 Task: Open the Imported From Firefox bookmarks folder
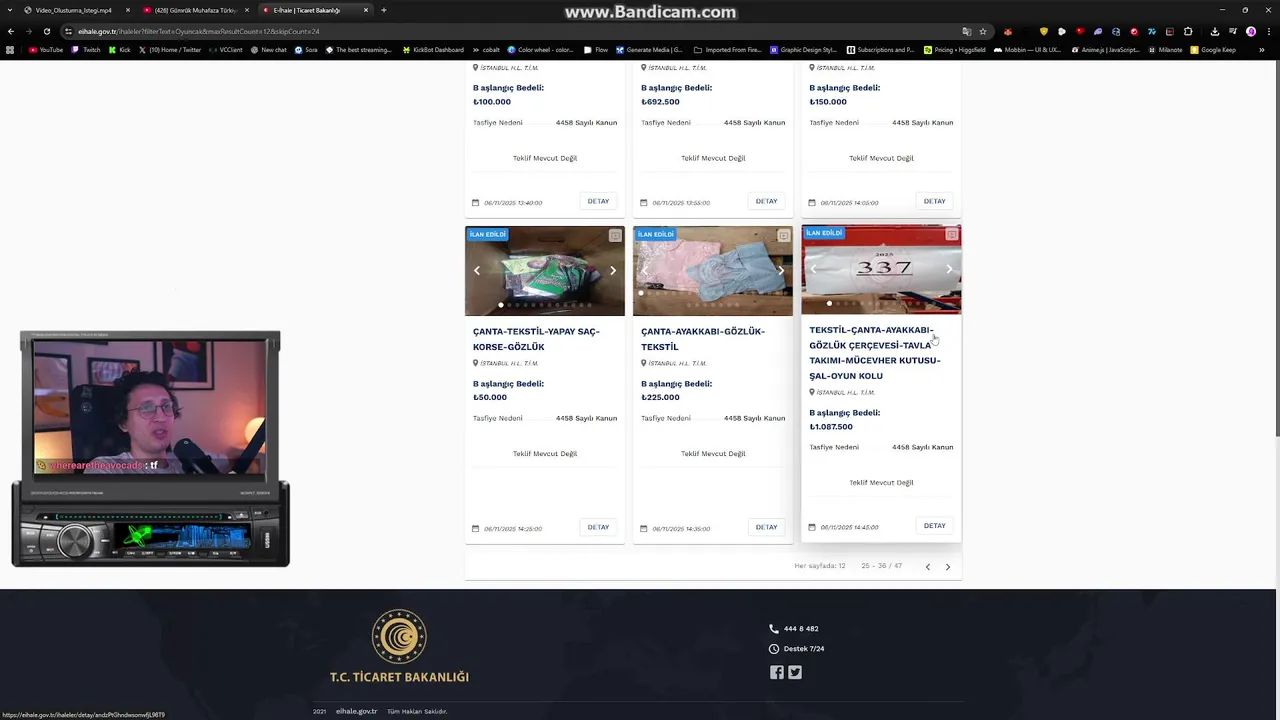click(x=726, y=50)
